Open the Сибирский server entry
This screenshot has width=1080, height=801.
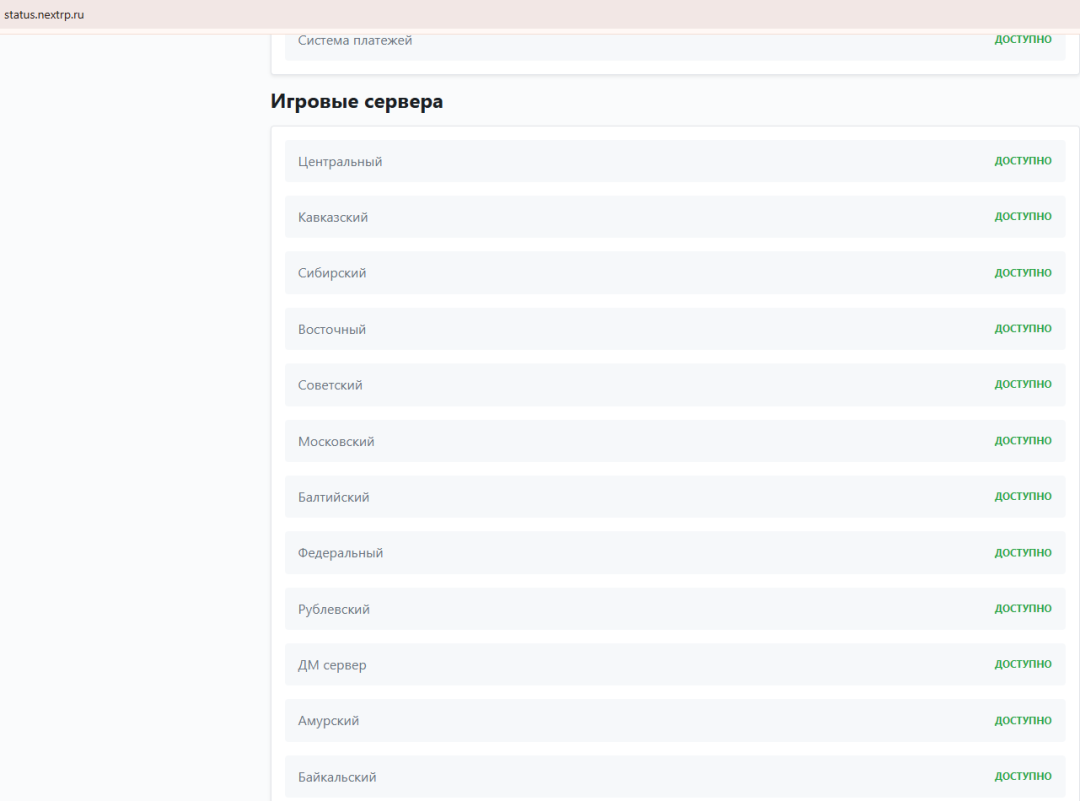point(332,274)
